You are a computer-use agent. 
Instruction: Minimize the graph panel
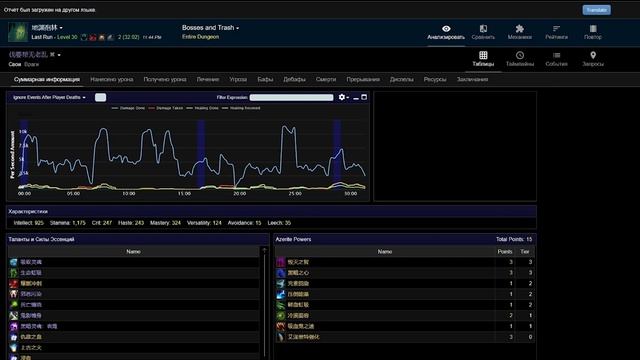(x=356, y=98)
